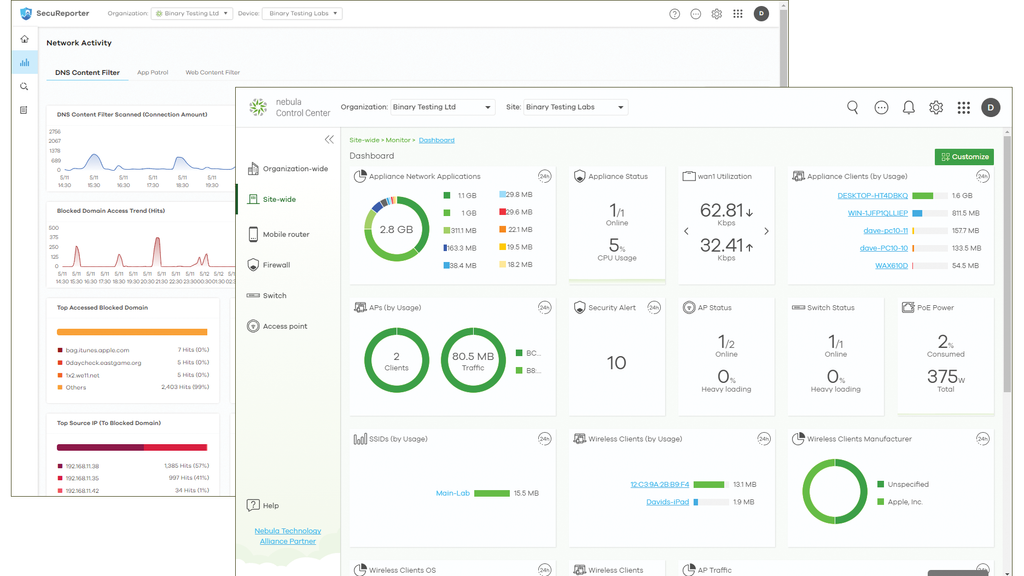The width and height of the screenshot is (1024, 576).
Task: Open the Davids-iPad wireless client link
Action: tap(667, 502)
